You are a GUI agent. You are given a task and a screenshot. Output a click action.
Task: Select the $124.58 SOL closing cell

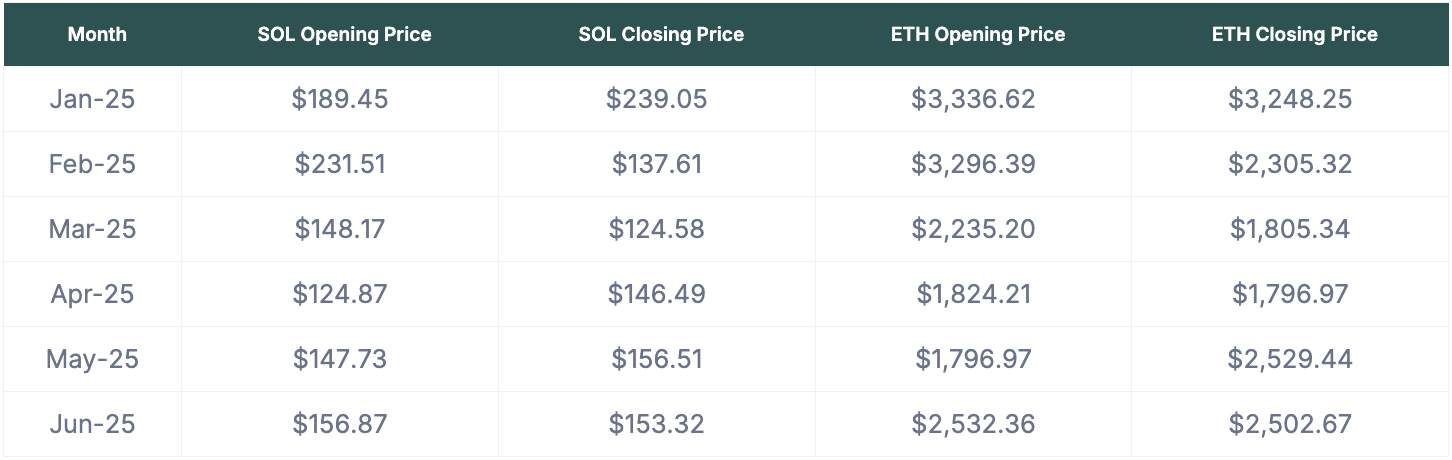[657, 229]
